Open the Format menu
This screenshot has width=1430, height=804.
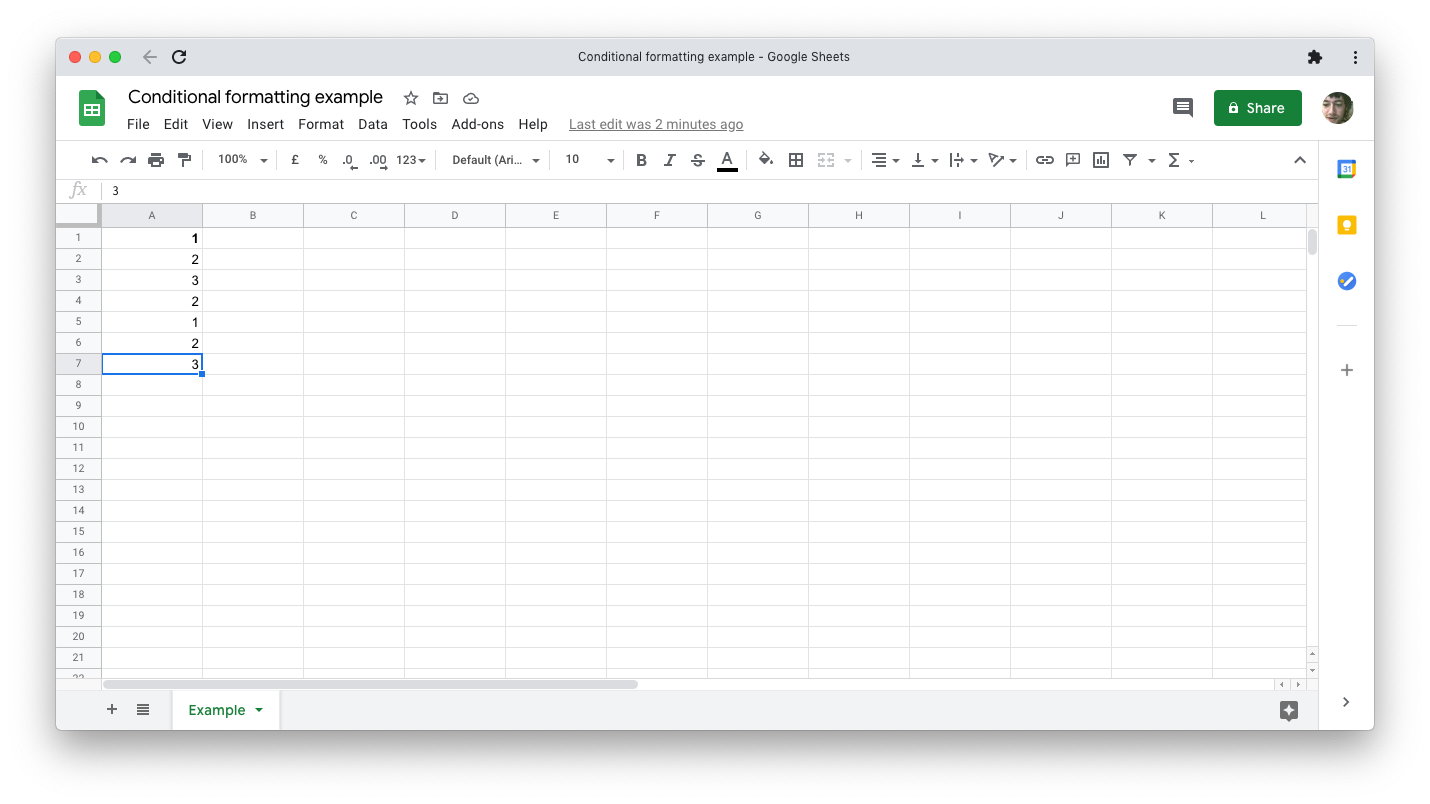321,124
